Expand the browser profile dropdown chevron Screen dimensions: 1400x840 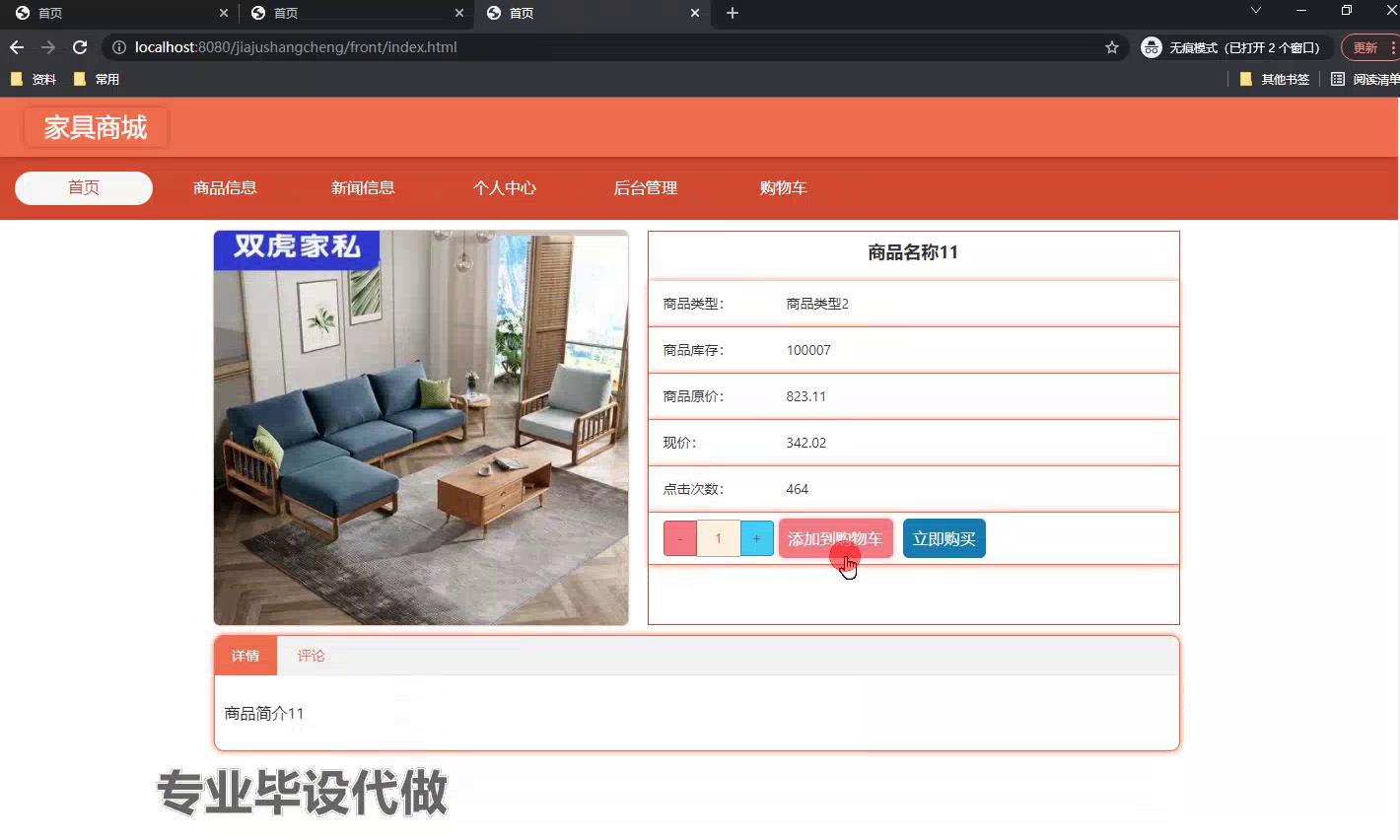point(1256,13)
